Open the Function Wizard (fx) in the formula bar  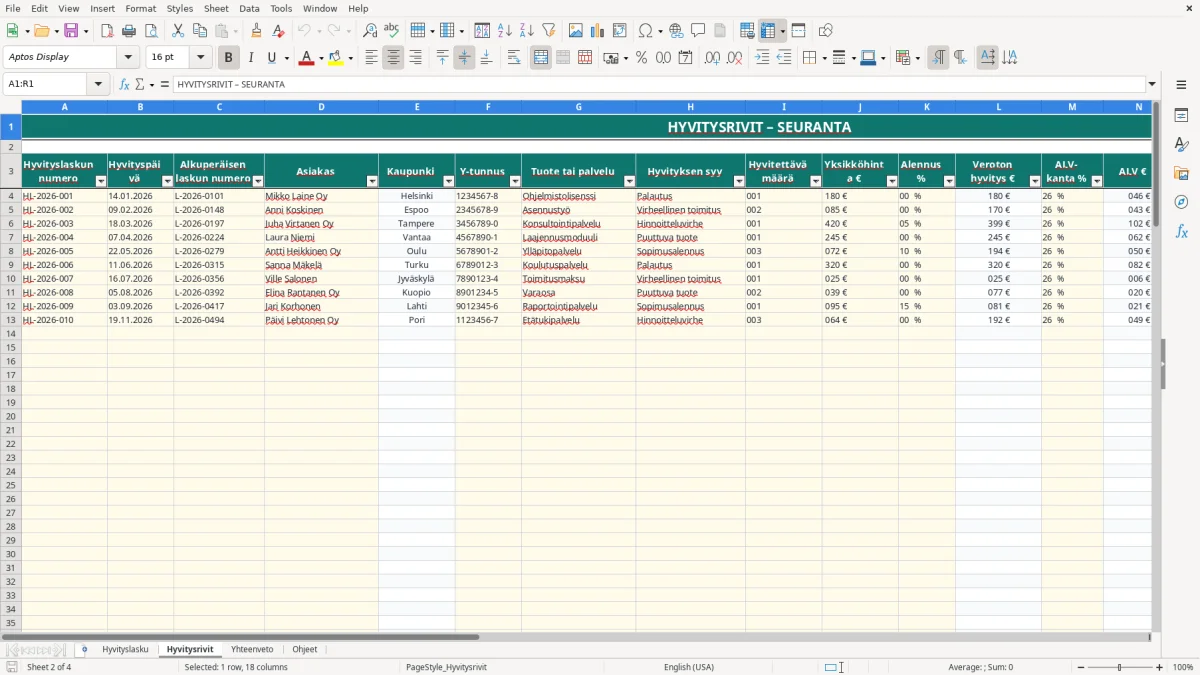124,84
